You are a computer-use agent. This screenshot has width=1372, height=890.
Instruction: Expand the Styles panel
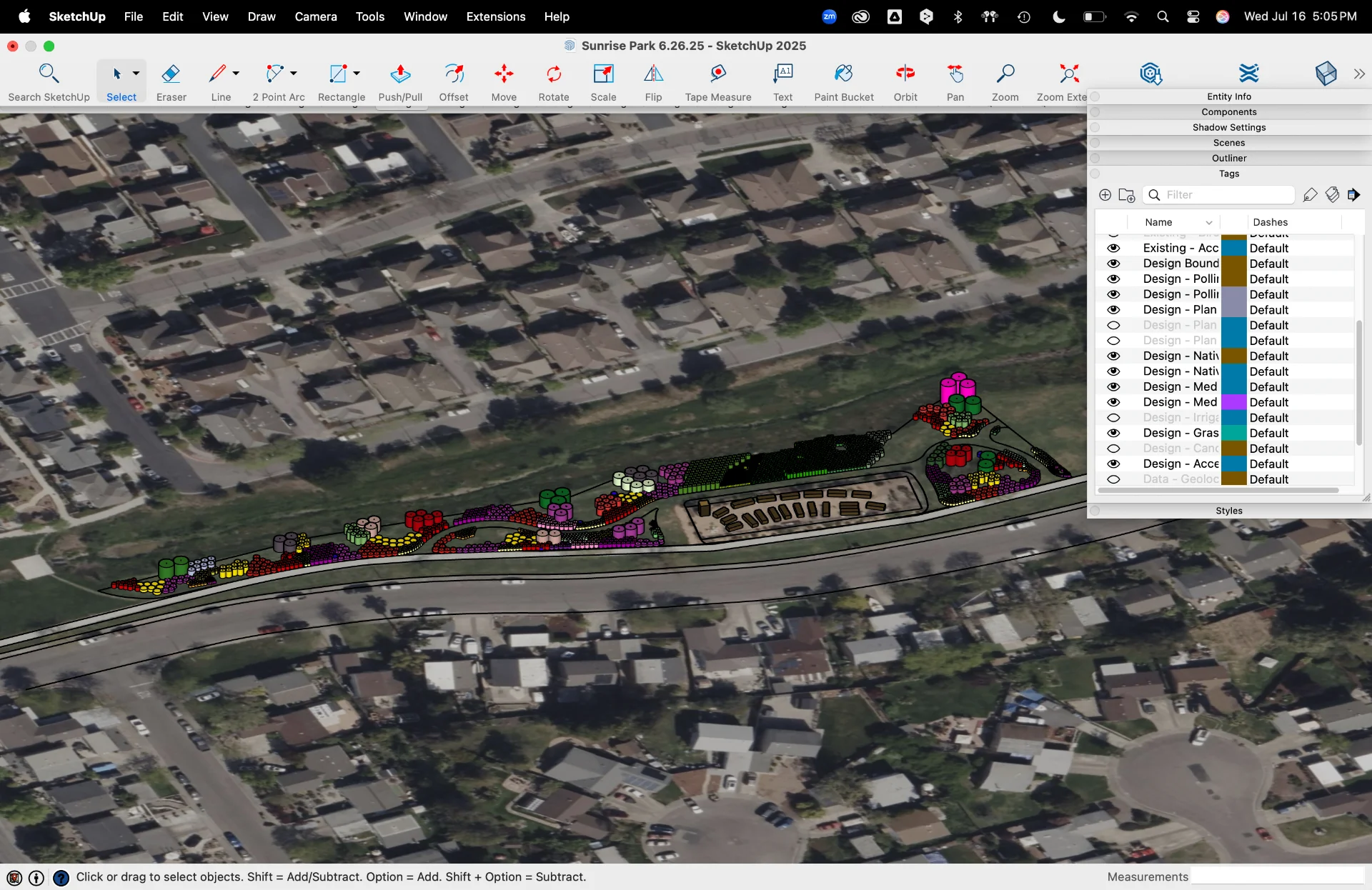(x=1229, y=511)
